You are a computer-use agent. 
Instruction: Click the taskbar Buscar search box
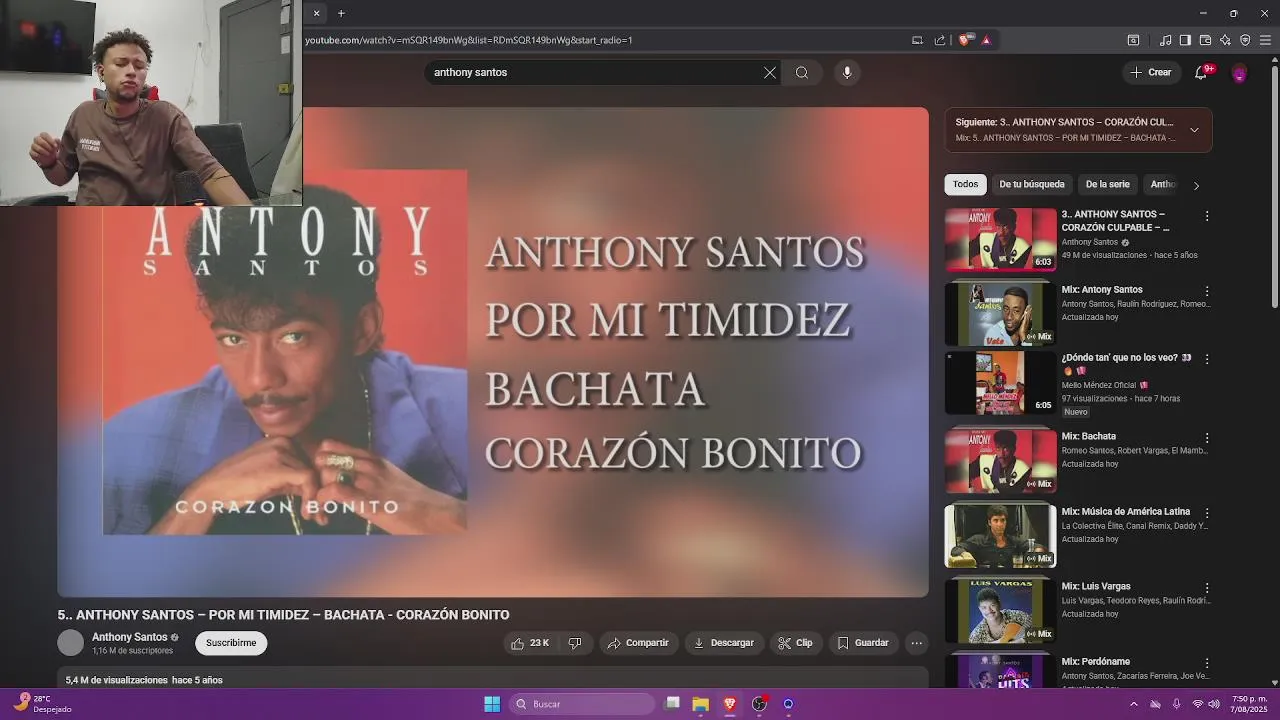583,704
